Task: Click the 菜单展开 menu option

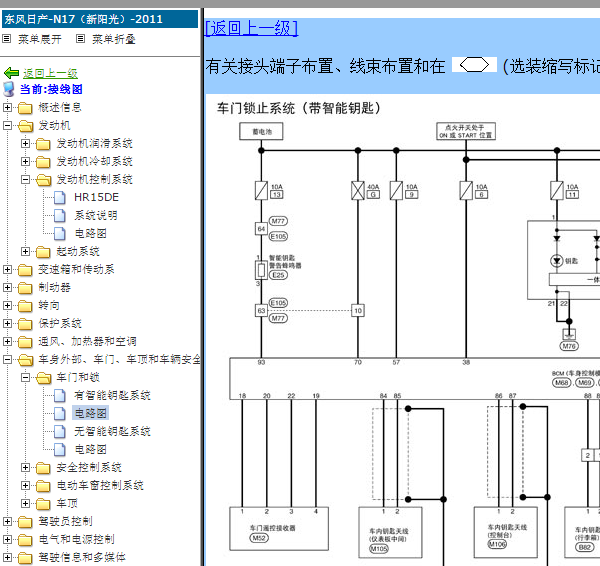Action: click(40, 39)
